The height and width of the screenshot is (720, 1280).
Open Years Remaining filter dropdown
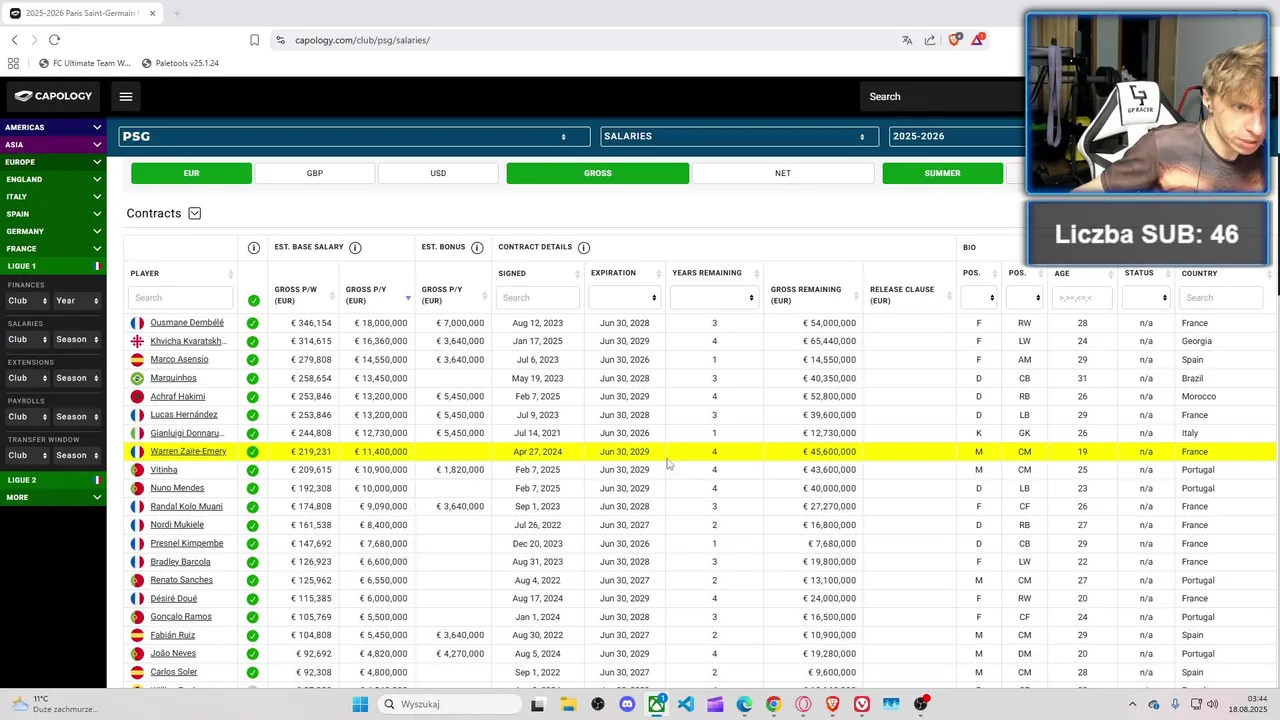714,297
